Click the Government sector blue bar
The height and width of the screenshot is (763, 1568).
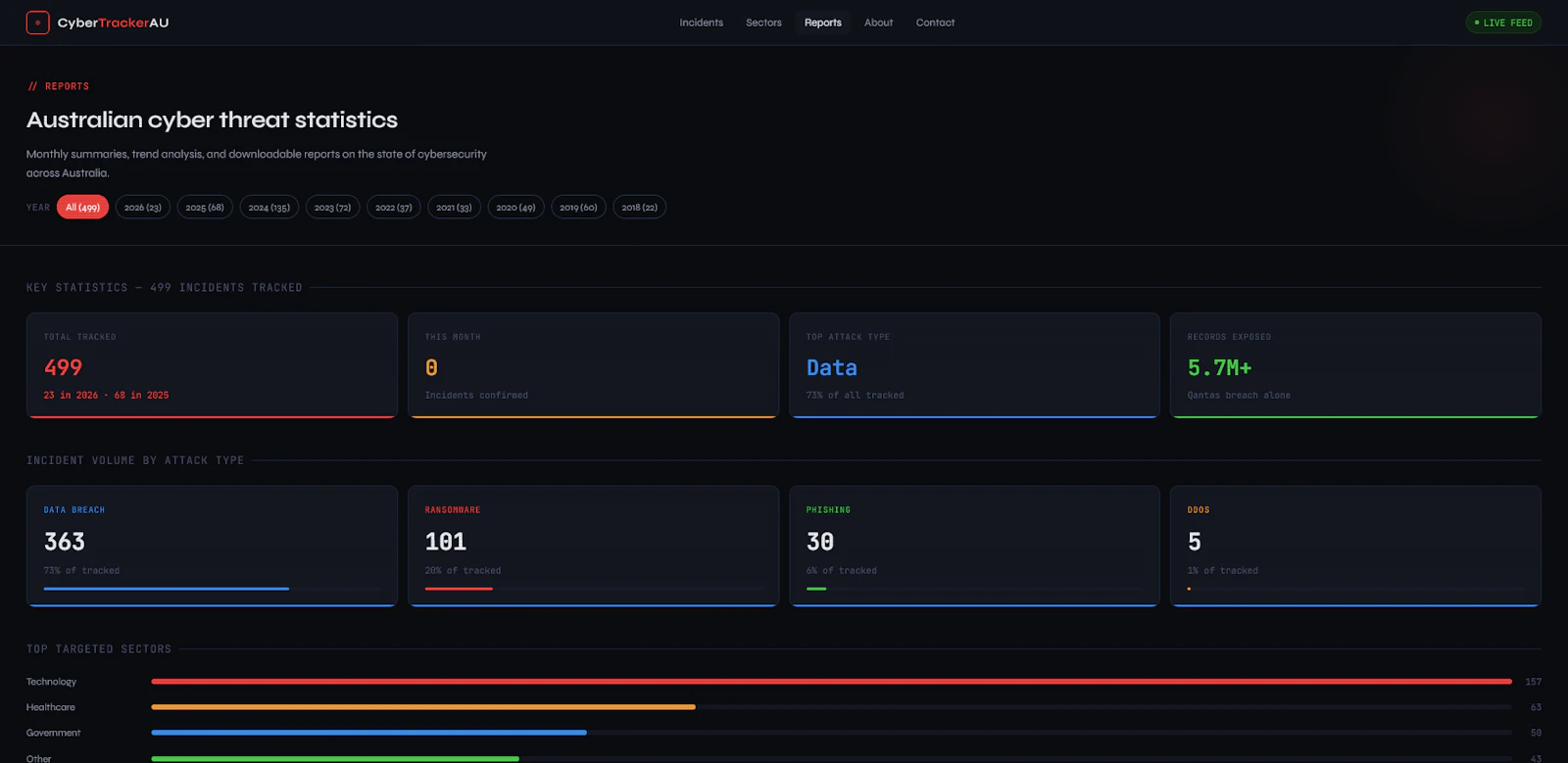click(x=369, y=732)
